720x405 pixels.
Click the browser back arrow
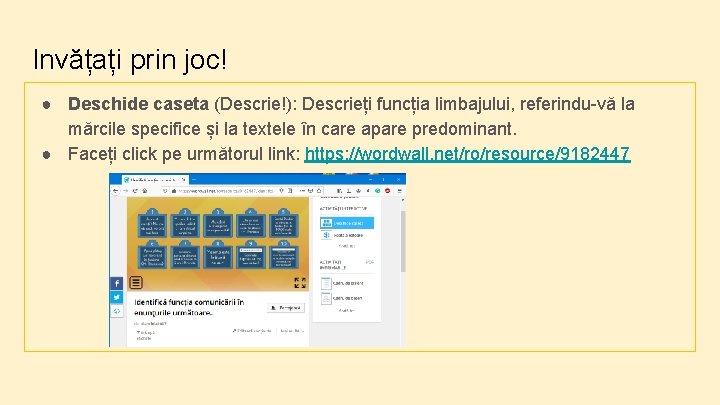pos(115,191)
